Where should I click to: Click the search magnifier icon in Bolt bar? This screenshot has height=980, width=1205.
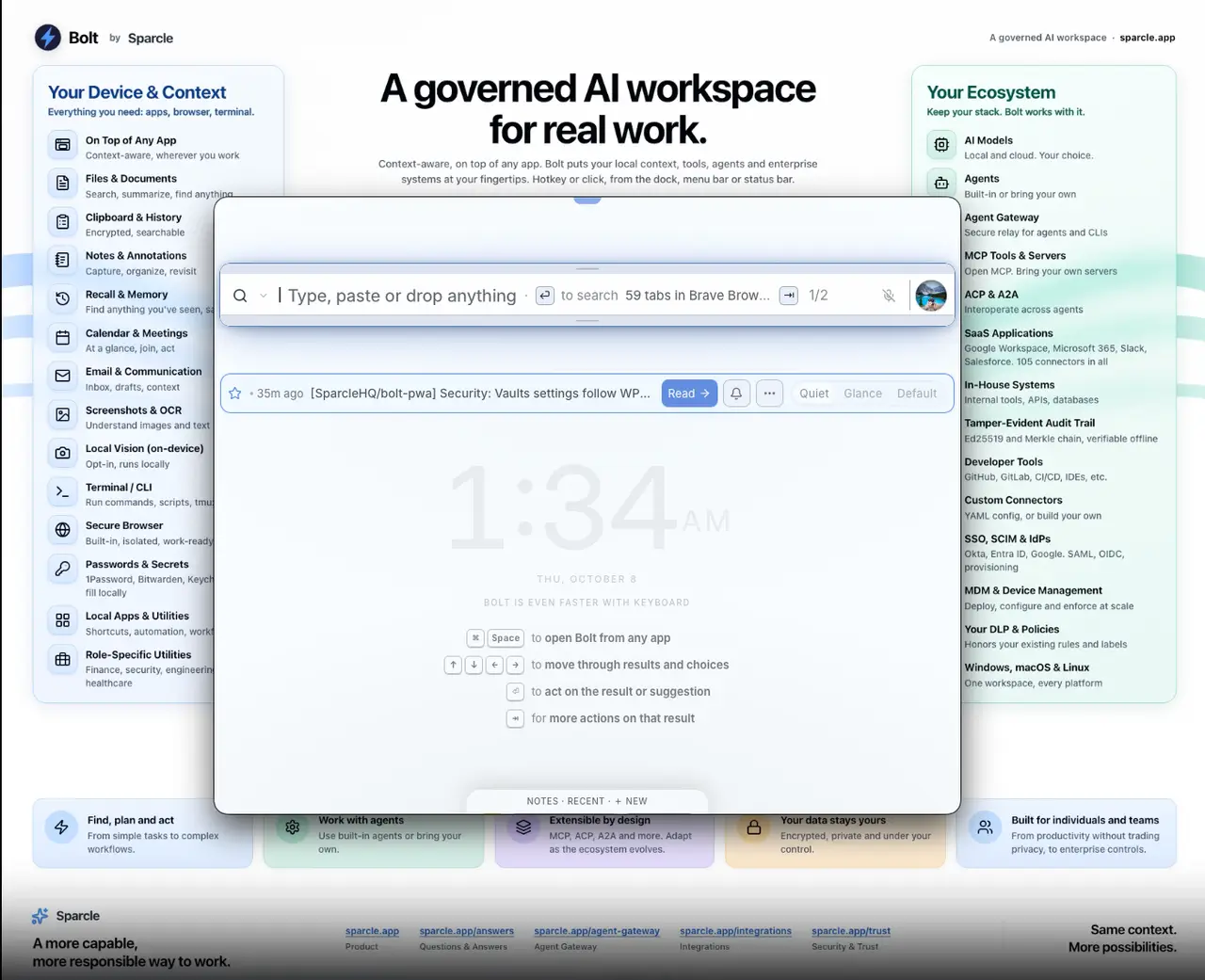tap(240, 296)
